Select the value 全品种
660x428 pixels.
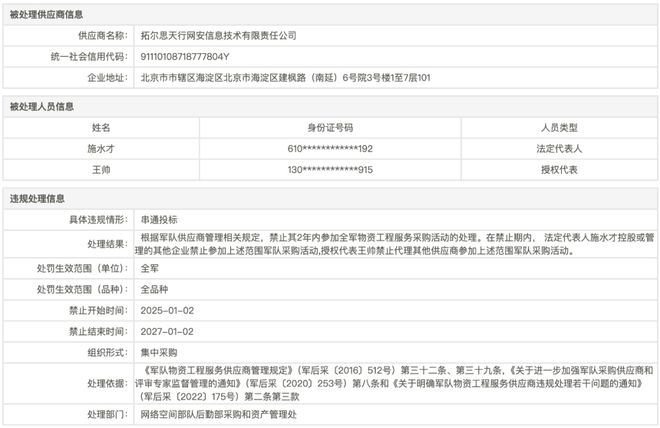[x=154, y=290]
